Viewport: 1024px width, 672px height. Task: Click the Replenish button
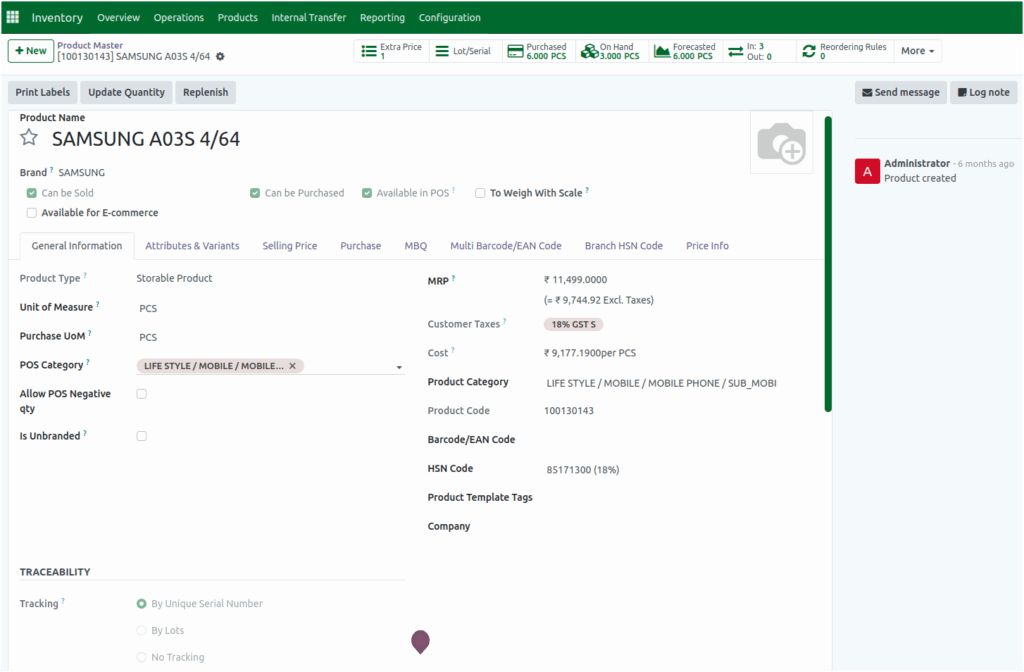205,92
